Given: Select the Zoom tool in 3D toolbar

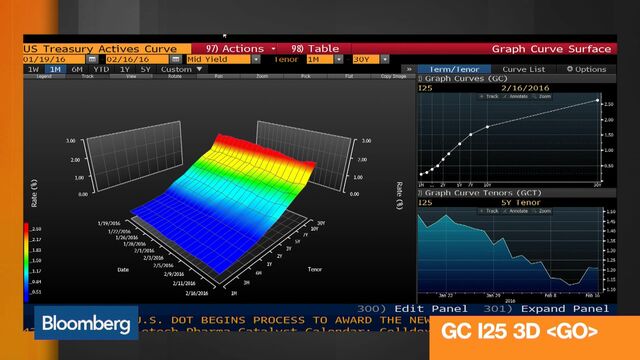Looking at the screenshot, I should 262,76.
